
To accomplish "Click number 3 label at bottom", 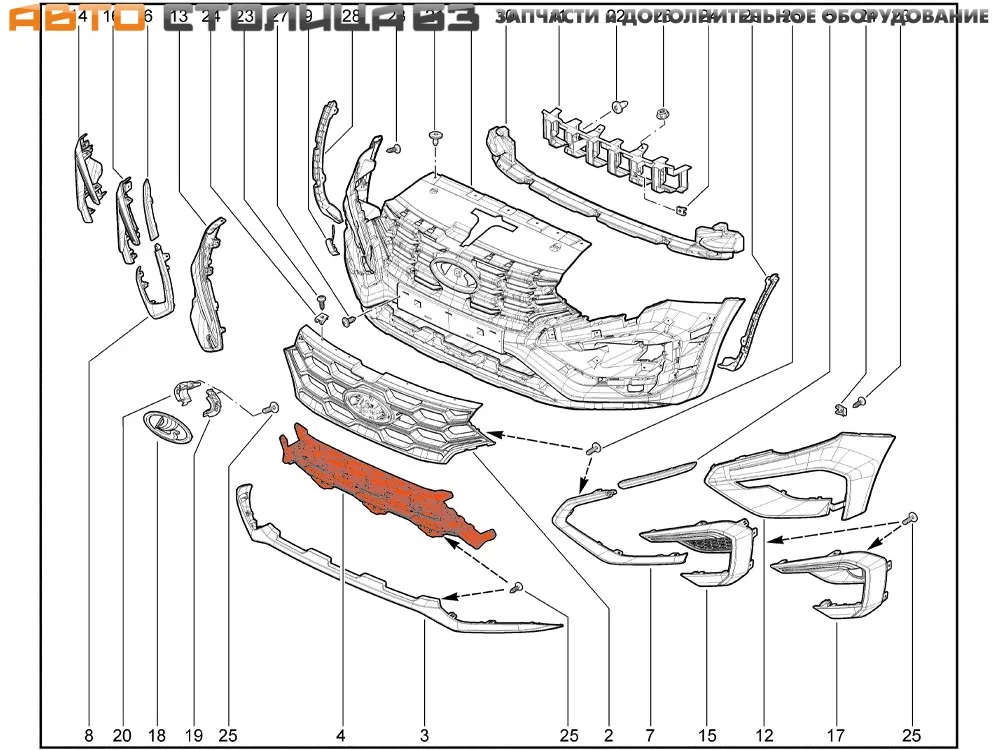I will tap(424, 736).
